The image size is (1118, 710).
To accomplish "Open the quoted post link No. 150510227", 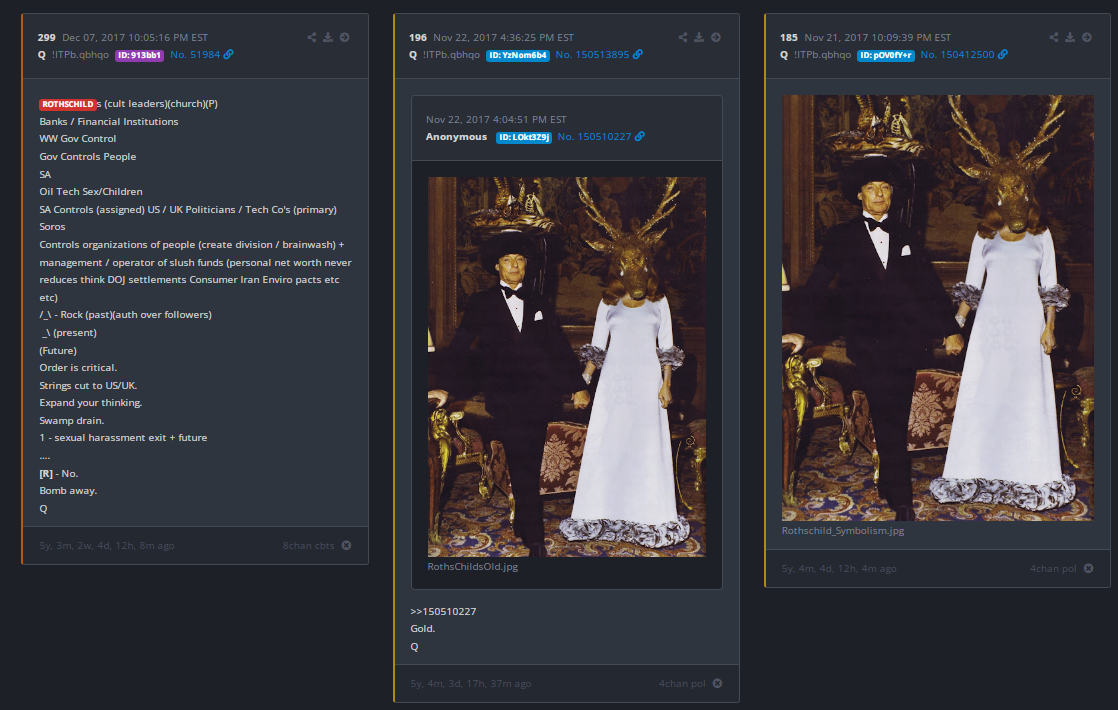I will (x=595, y=136).
